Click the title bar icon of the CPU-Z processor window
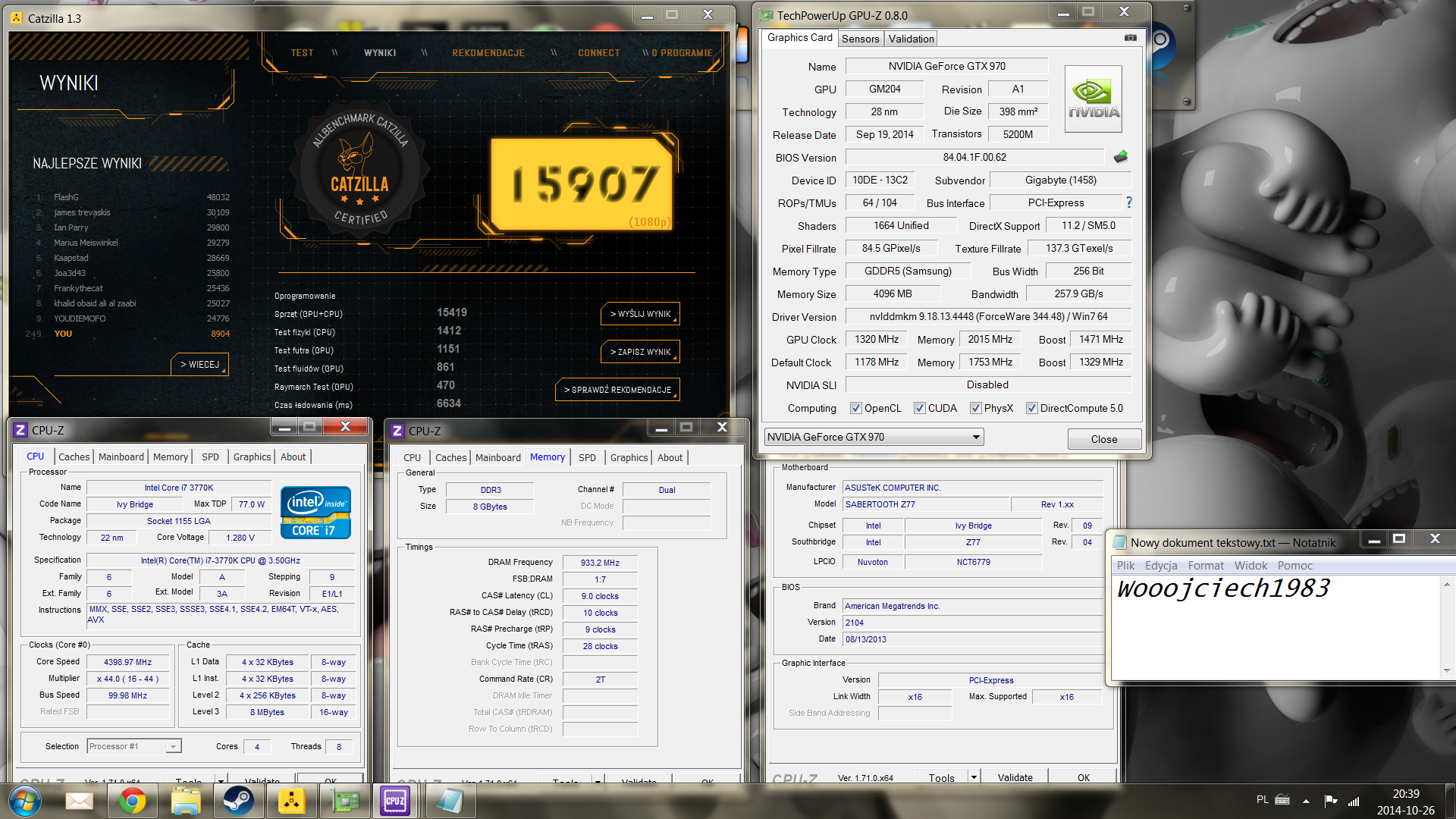 (20, 430)
